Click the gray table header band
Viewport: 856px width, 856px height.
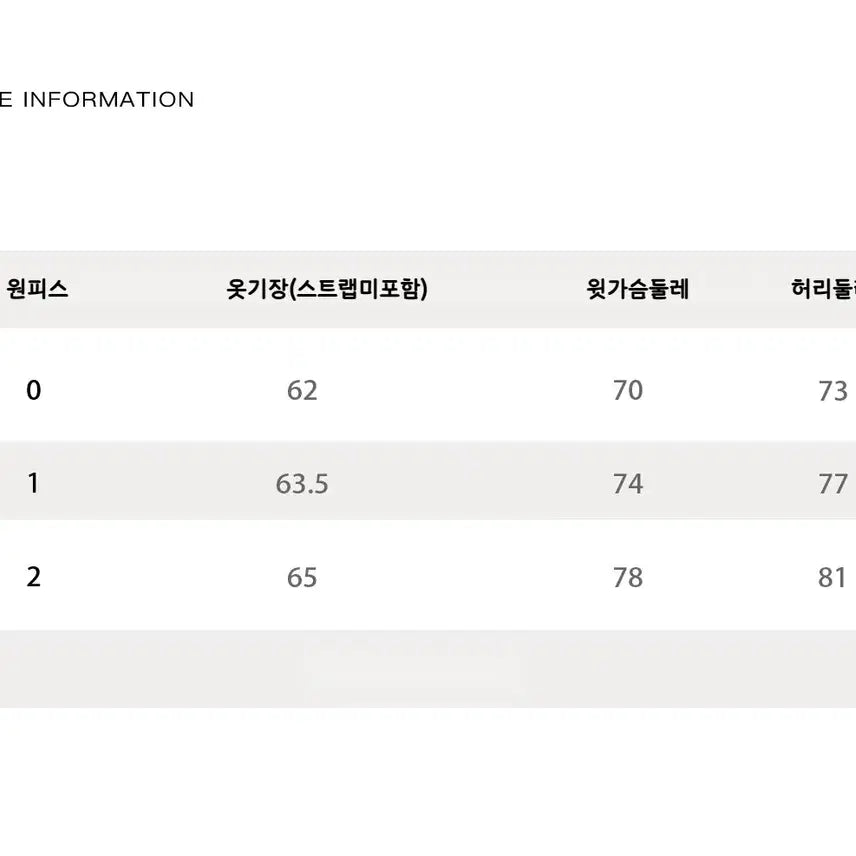tap(428, 289)
